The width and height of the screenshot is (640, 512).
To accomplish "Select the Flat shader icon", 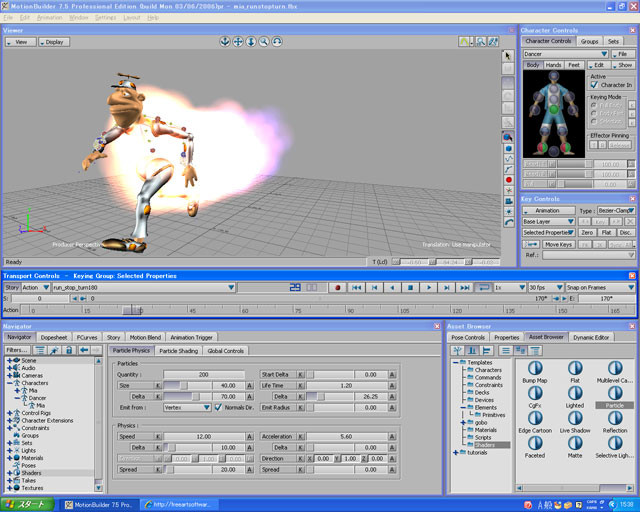I will (575, 372).
